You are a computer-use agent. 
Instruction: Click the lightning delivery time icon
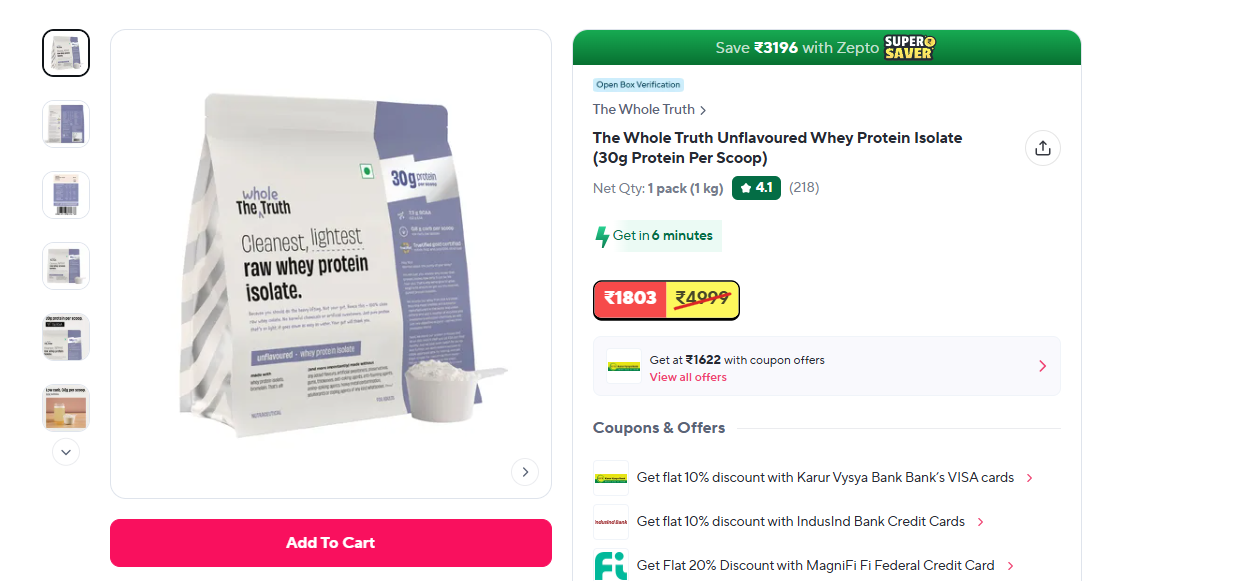(602, 236)
